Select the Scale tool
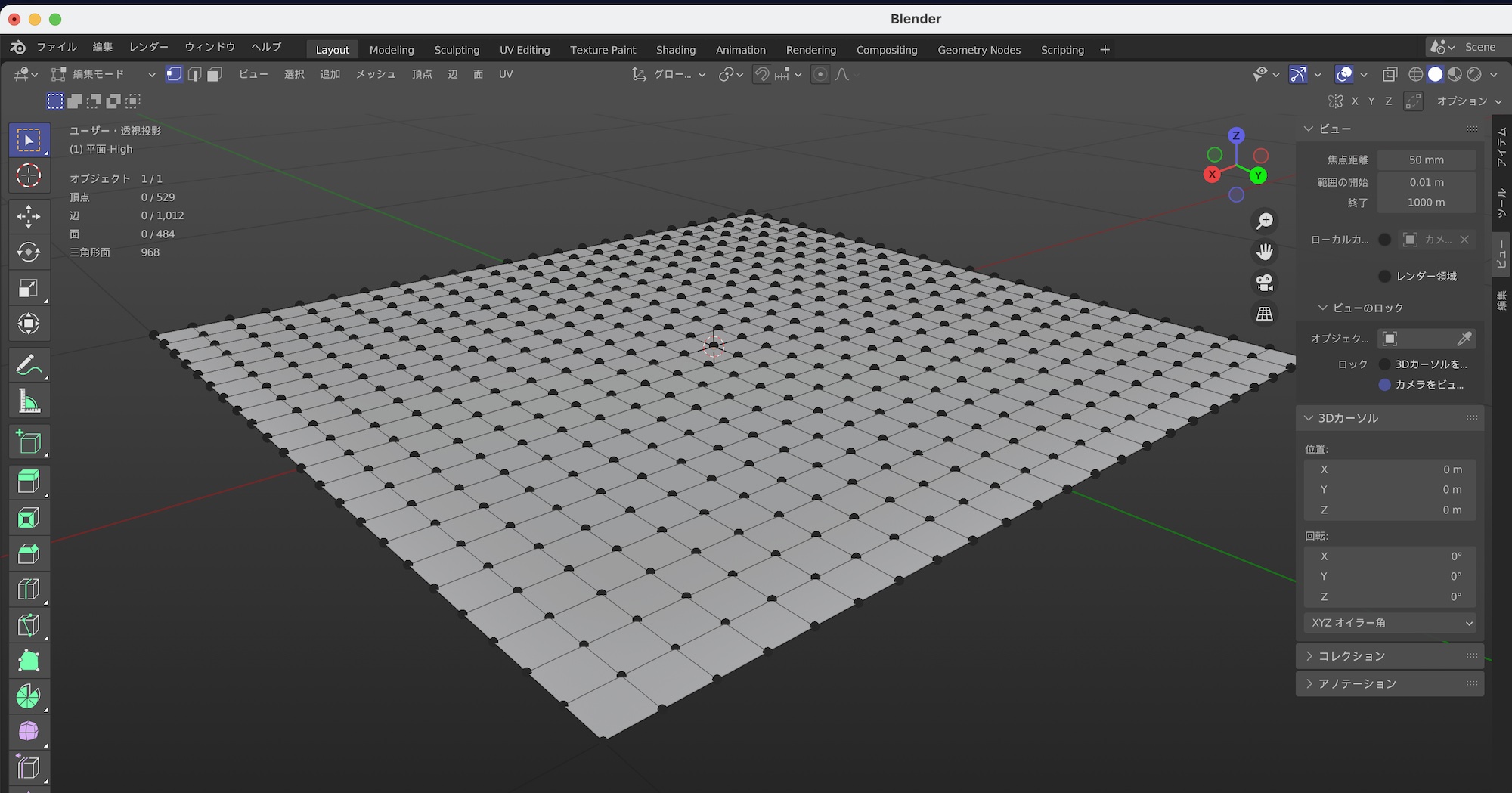The image size is (1512, 793). click(x=29, y=288)
